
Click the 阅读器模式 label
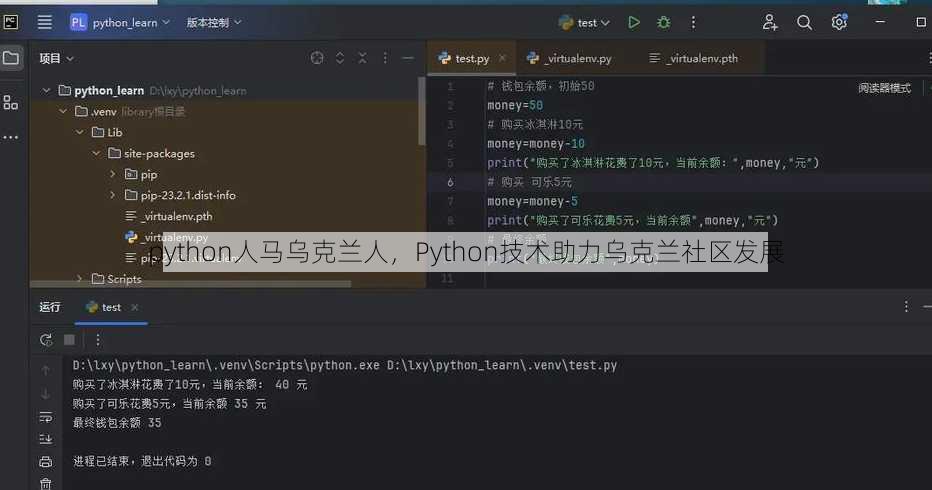point(884,88)
